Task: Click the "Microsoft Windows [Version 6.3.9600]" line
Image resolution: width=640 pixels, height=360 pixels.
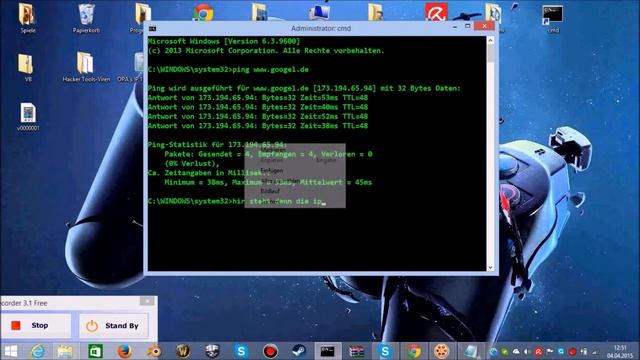Action: point(224,41)
